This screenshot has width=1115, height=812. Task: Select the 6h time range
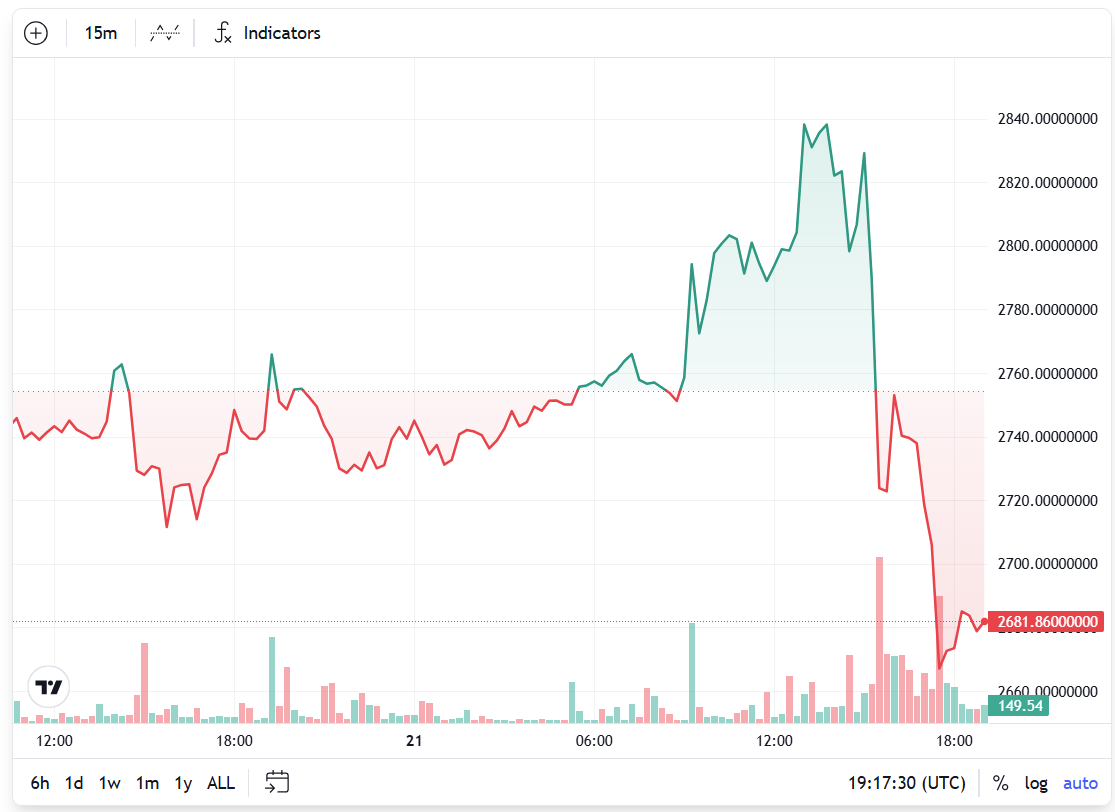[40, 783]
